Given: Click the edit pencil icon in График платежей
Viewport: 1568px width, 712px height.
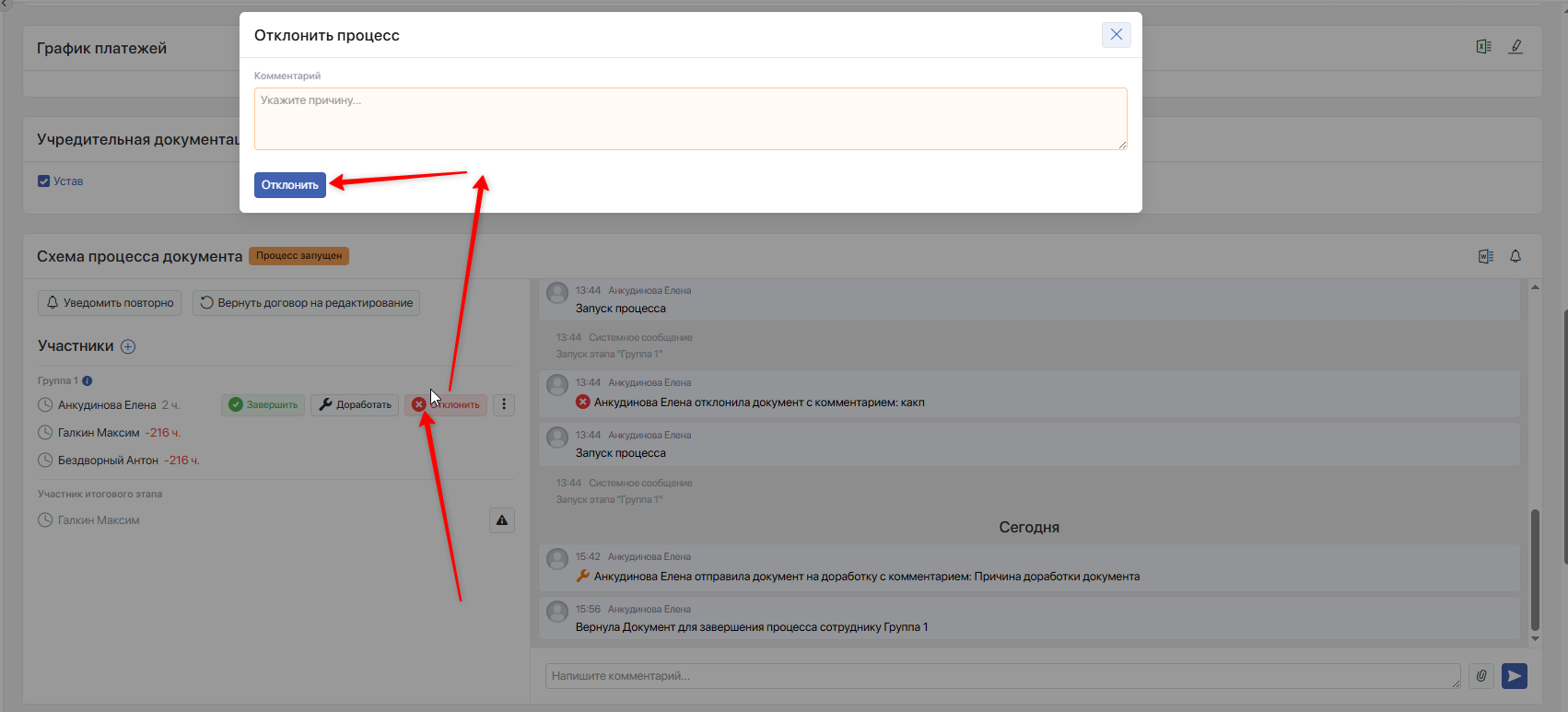Looking at the screenshot, I should (x=1515, y=47).
